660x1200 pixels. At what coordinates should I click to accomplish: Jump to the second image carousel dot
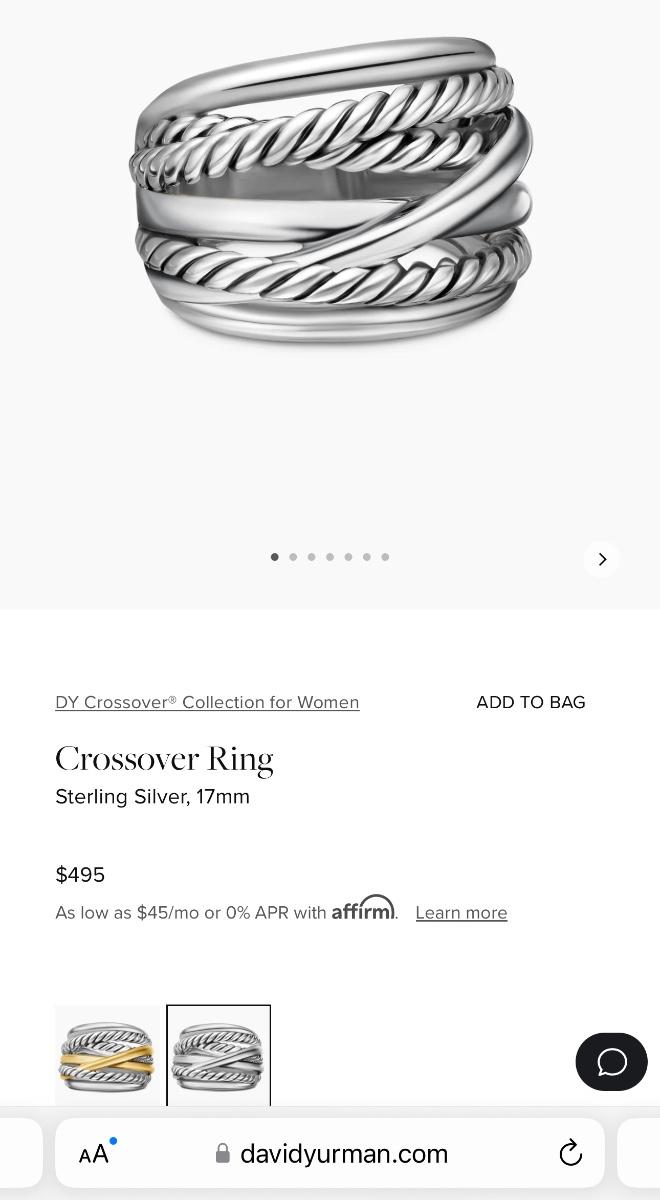(293, 557)
